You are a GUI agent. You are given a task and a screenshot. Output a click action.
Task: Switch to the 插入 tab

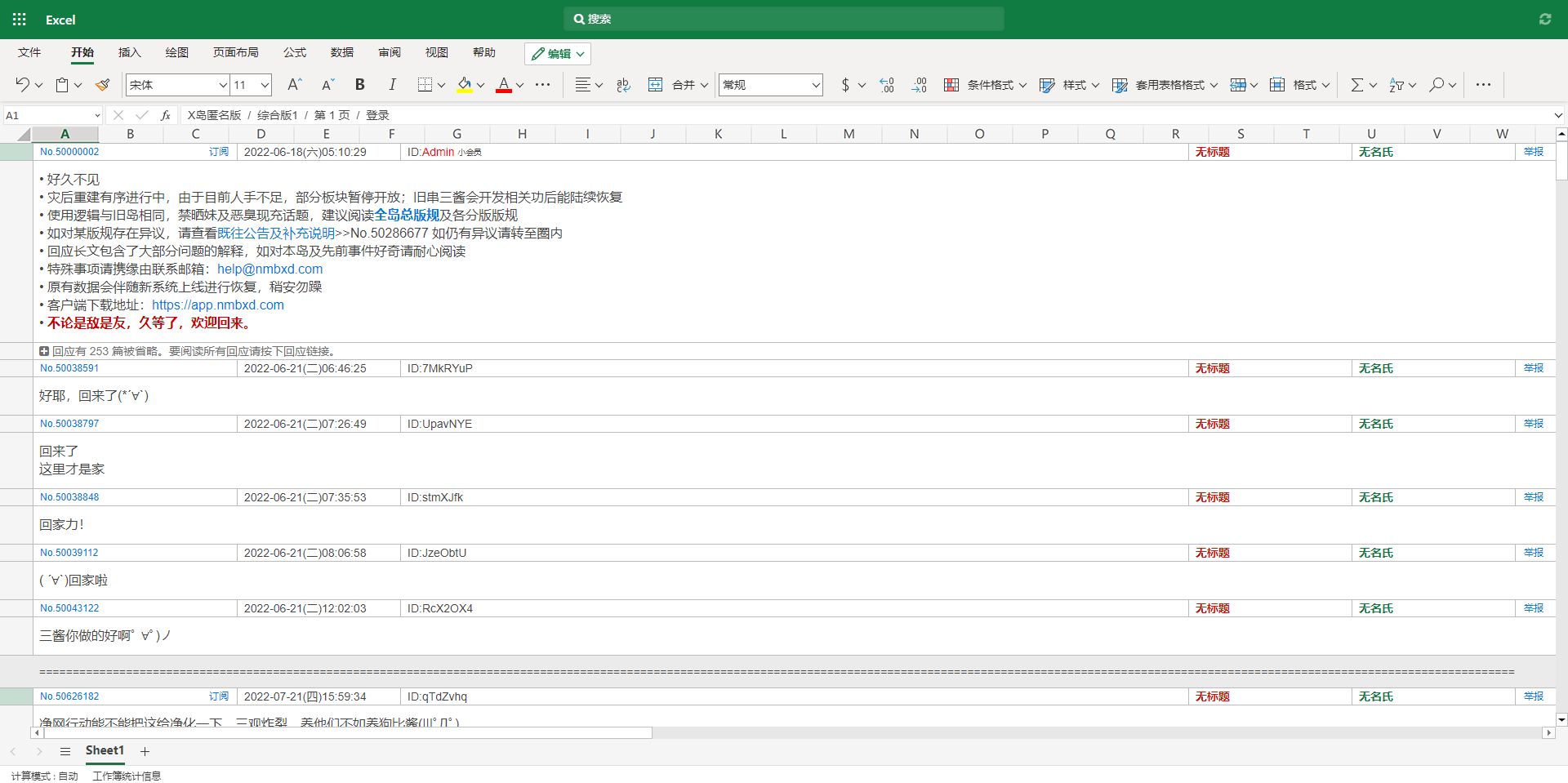130,52
